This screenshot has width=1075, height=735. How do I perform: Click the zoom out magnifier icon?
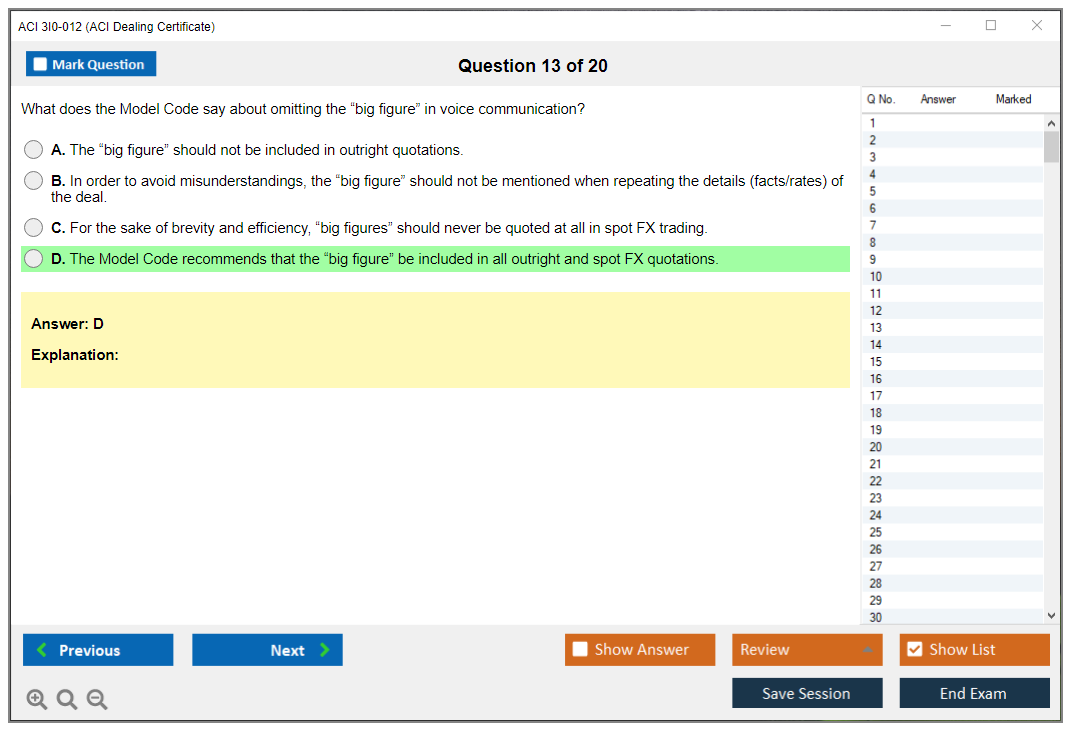pos(97,699)
